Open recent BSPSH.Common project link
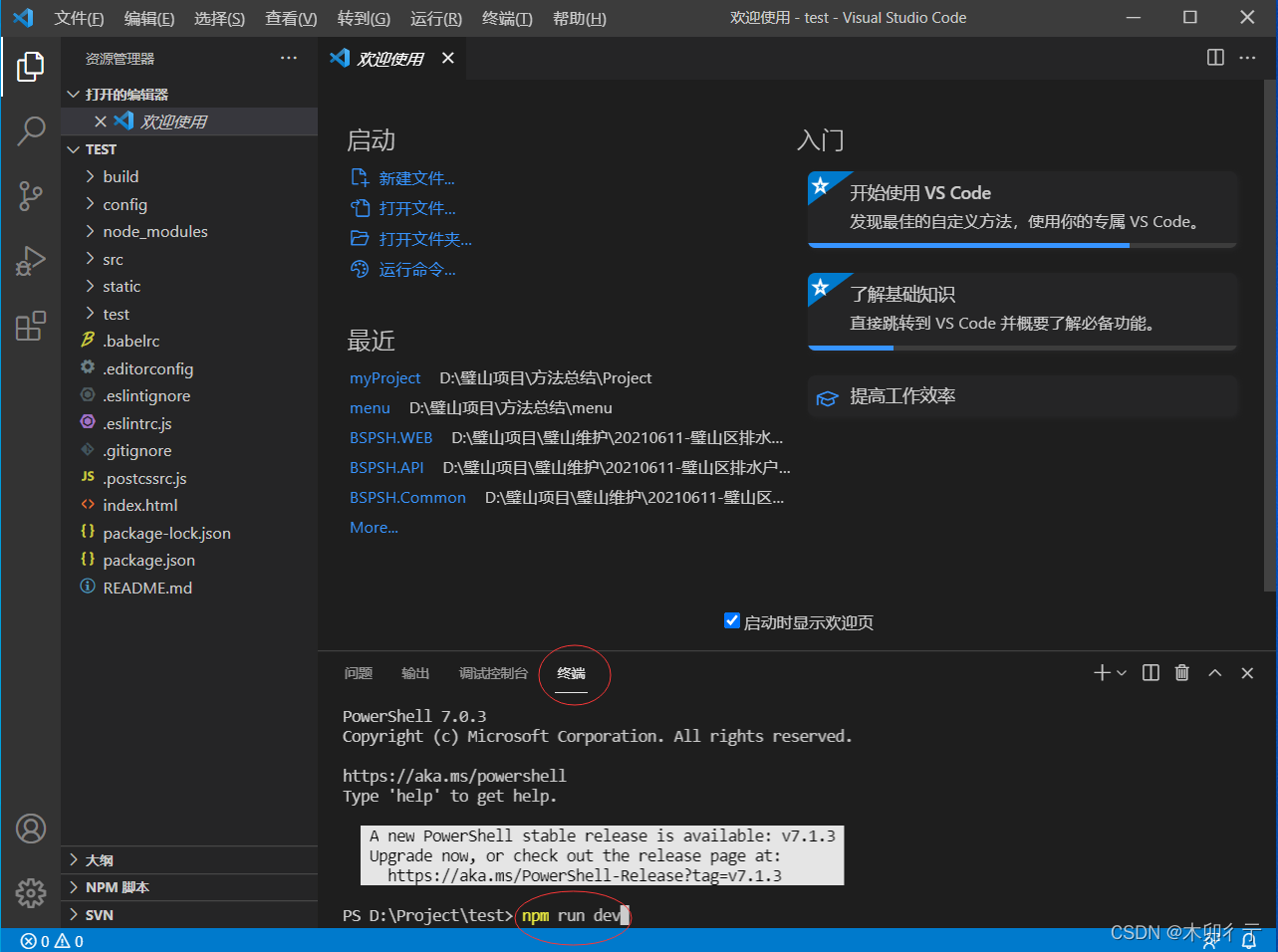The width and height of the screenshot is (1278, 952). tap(407, 497)
